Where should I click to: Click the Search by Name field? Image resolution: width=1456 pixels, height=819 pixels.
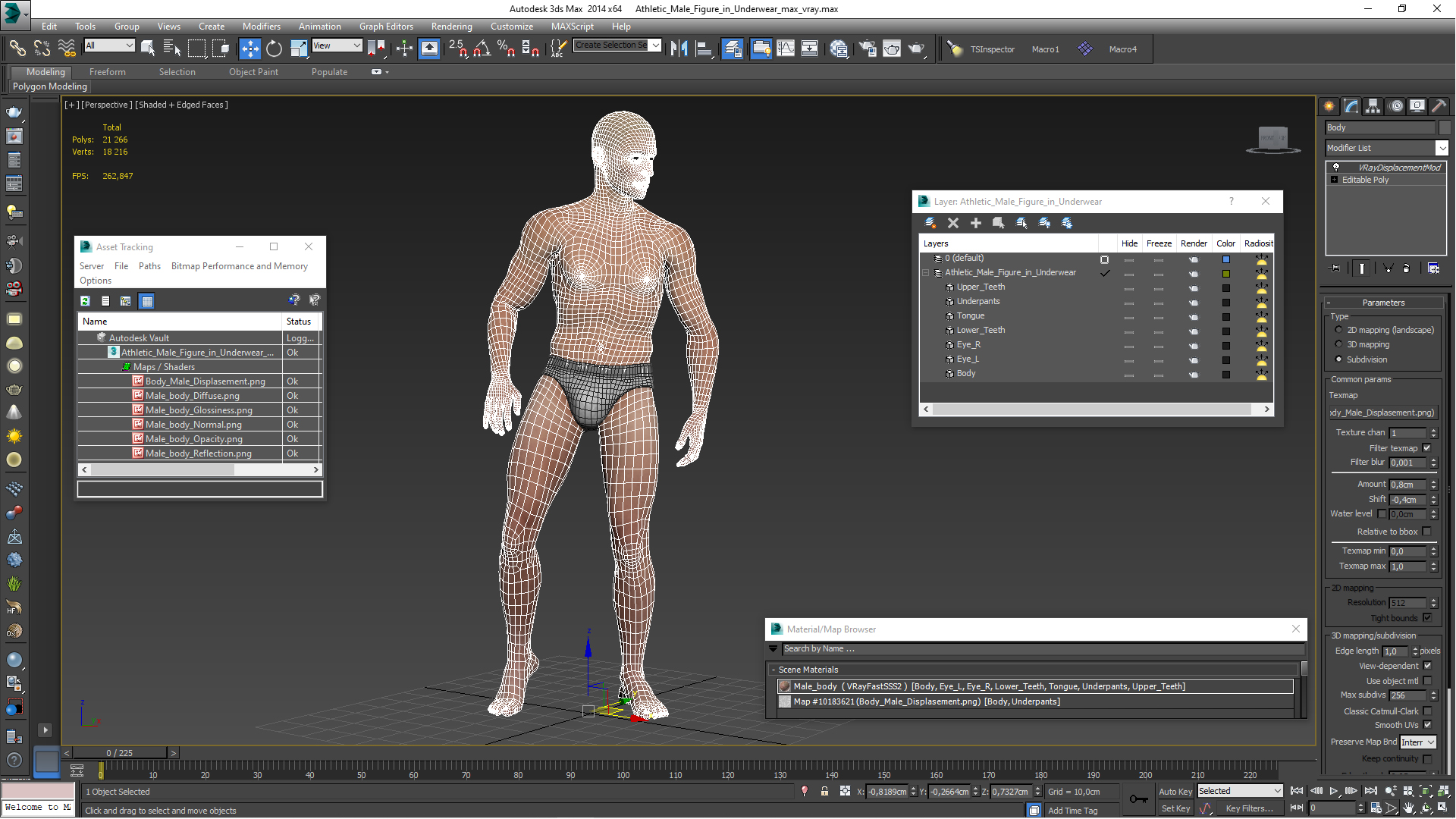pos(1039,649)
